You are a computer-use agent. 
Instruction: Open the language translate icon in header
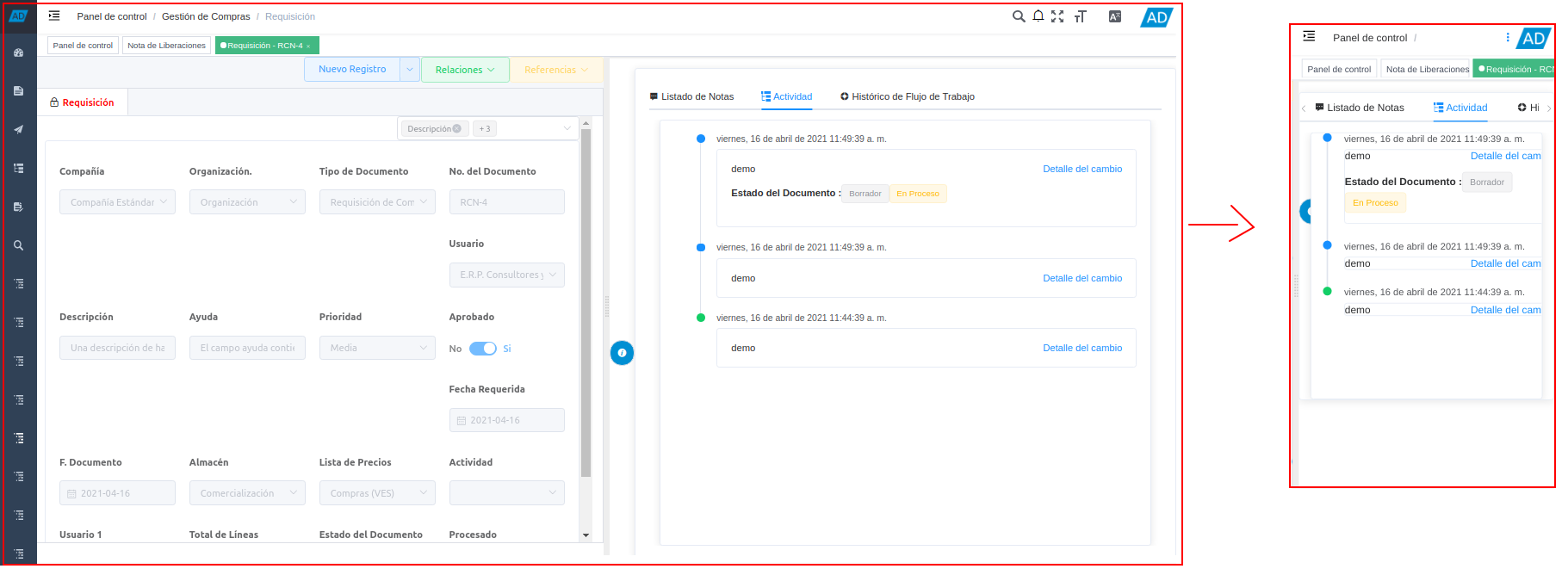pyautogui.click(x=1115, y=16)
